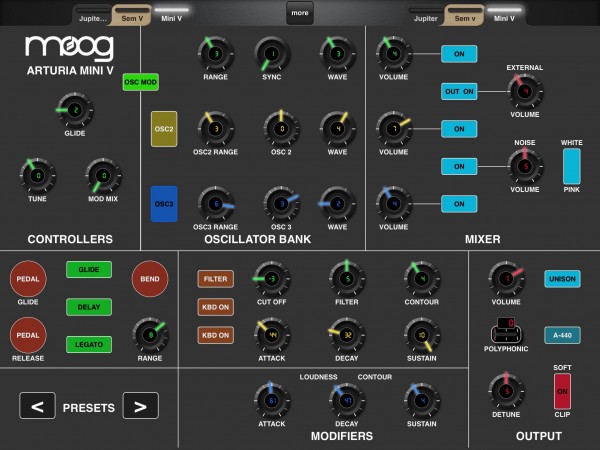Toggle the yellow OSC2 switch
Screen dimensions: 600x450
click(164, 129)
